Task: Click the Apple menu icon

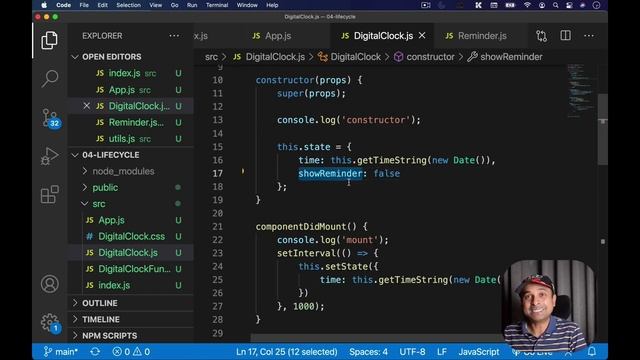Action: [44, 5]
